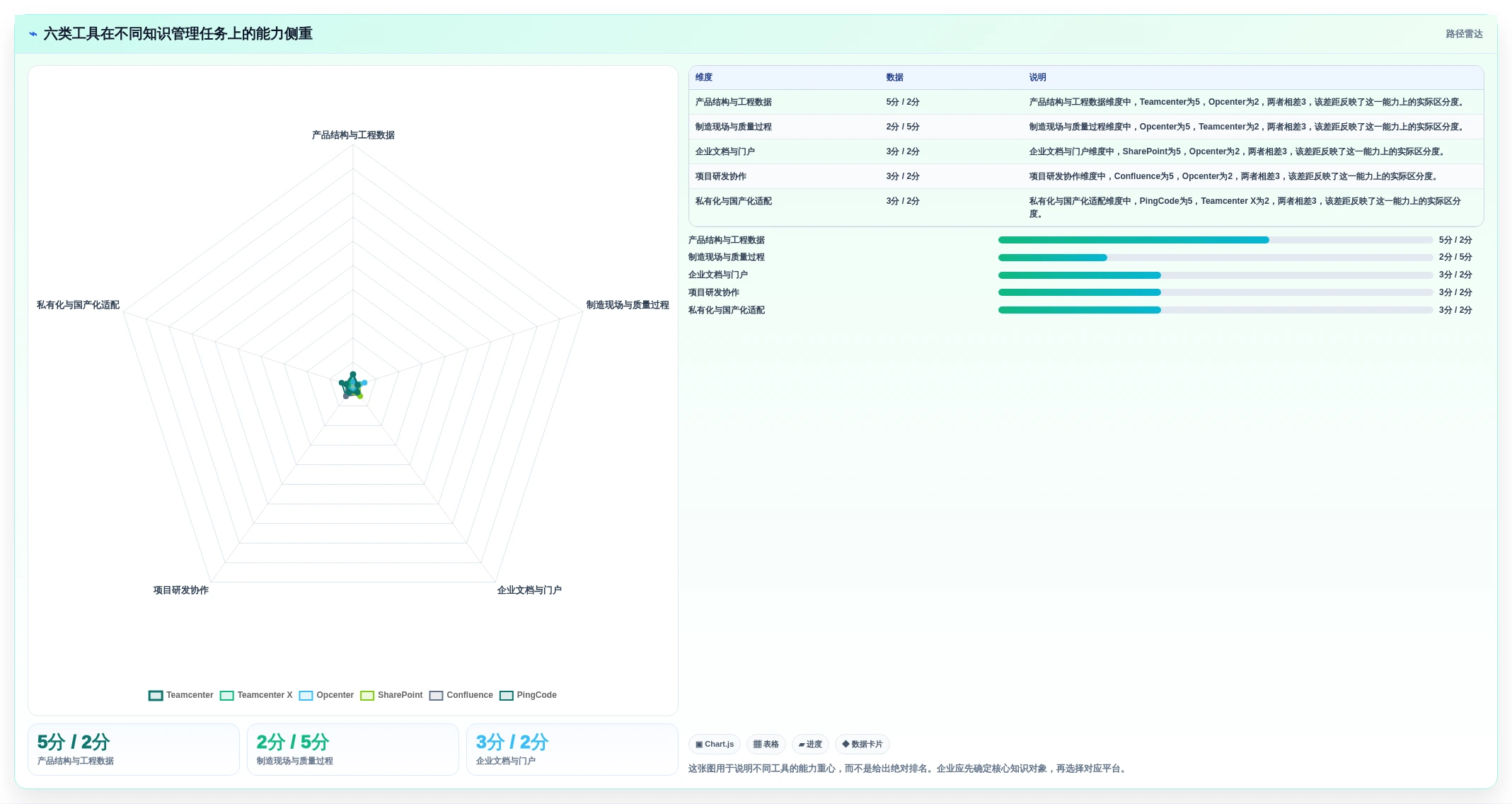This screenshot has height=804, width=1512.
Task: Click the radar data cluster at chart center
Action: (x=352, y=386)
